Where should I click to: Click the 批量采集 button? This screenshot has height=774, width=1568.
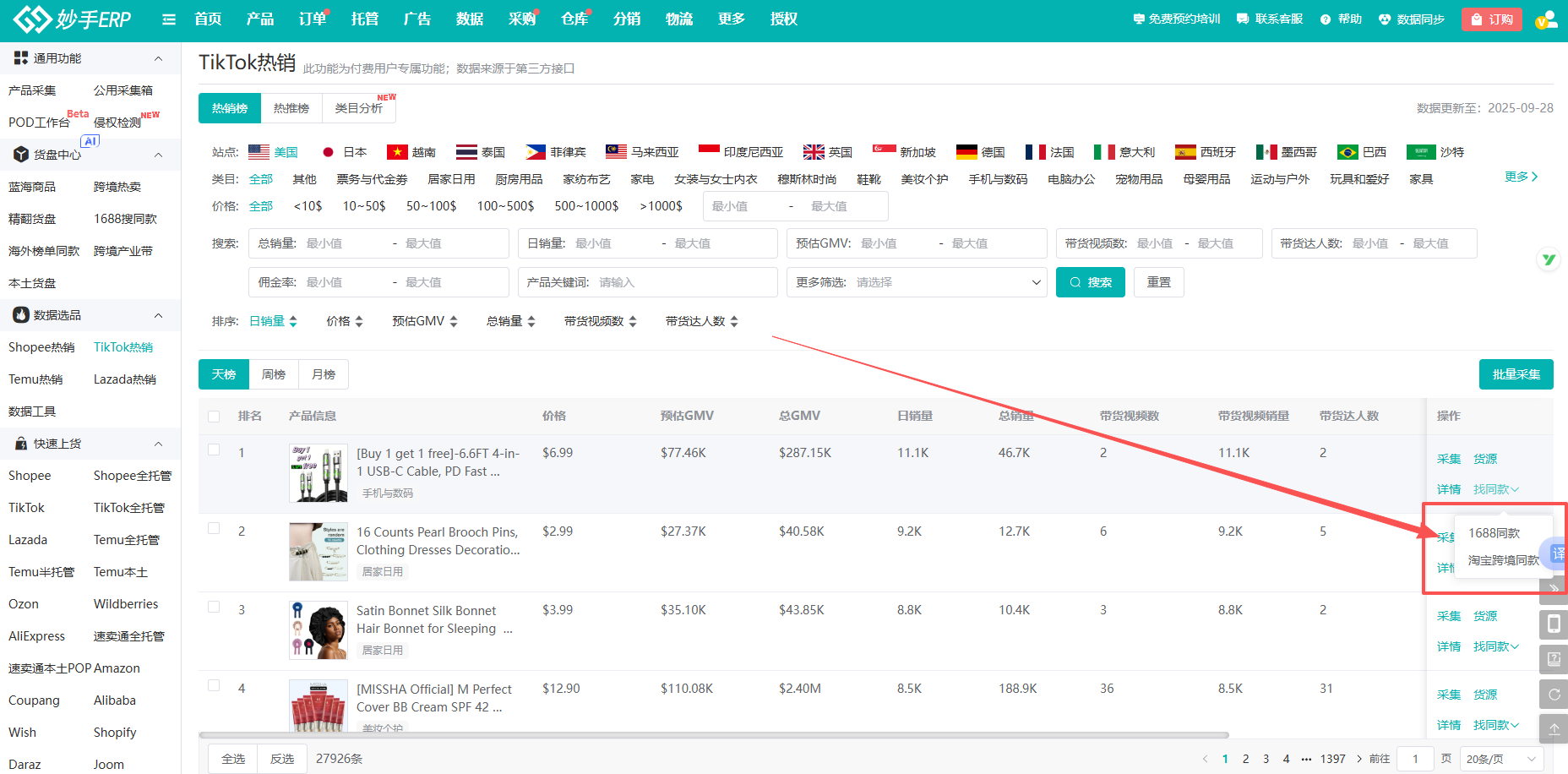click(1516, 374)
